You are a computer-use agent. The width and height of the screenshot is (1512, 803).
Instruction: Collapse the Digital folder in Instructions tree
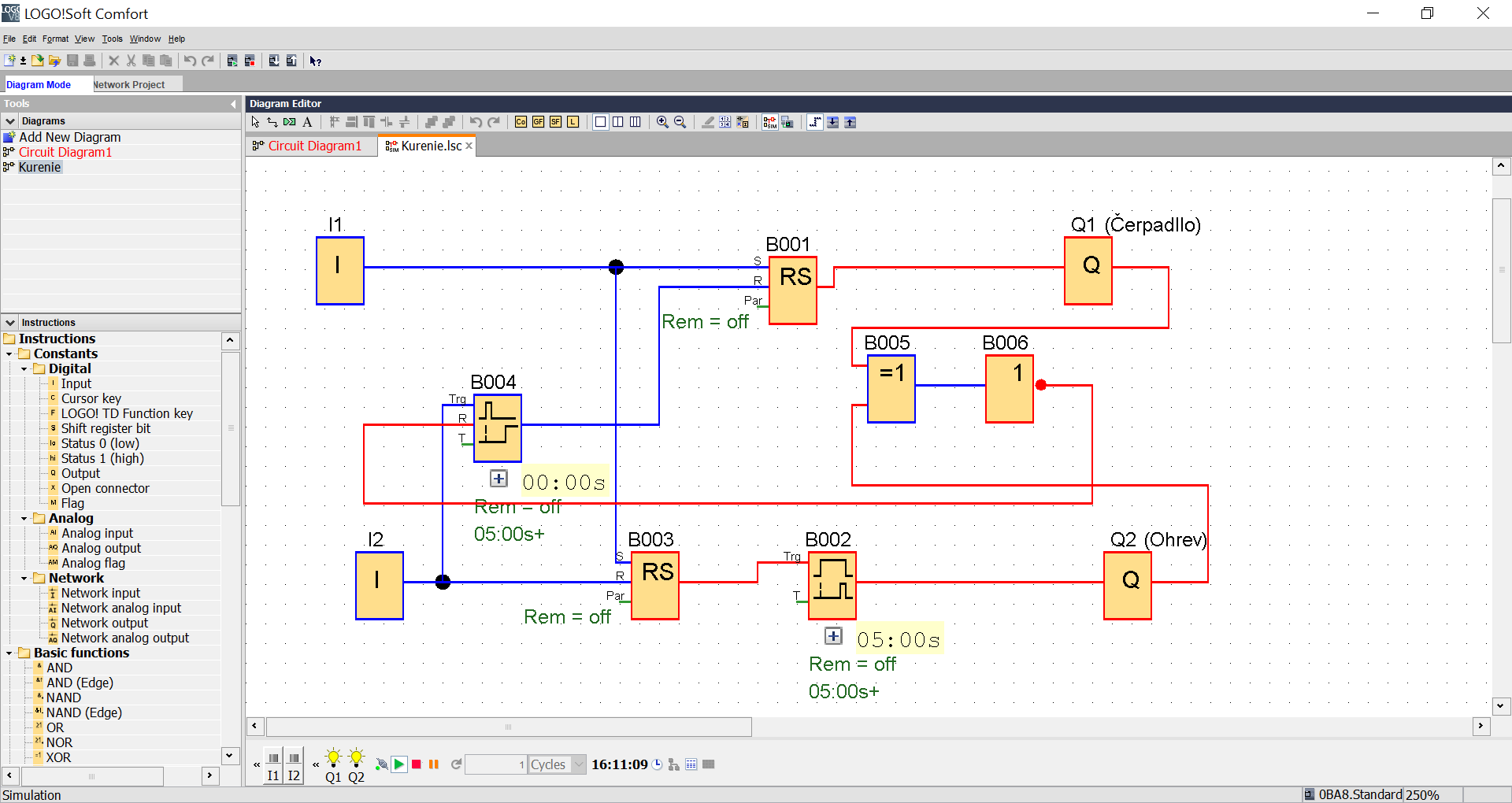coord(24,369)
